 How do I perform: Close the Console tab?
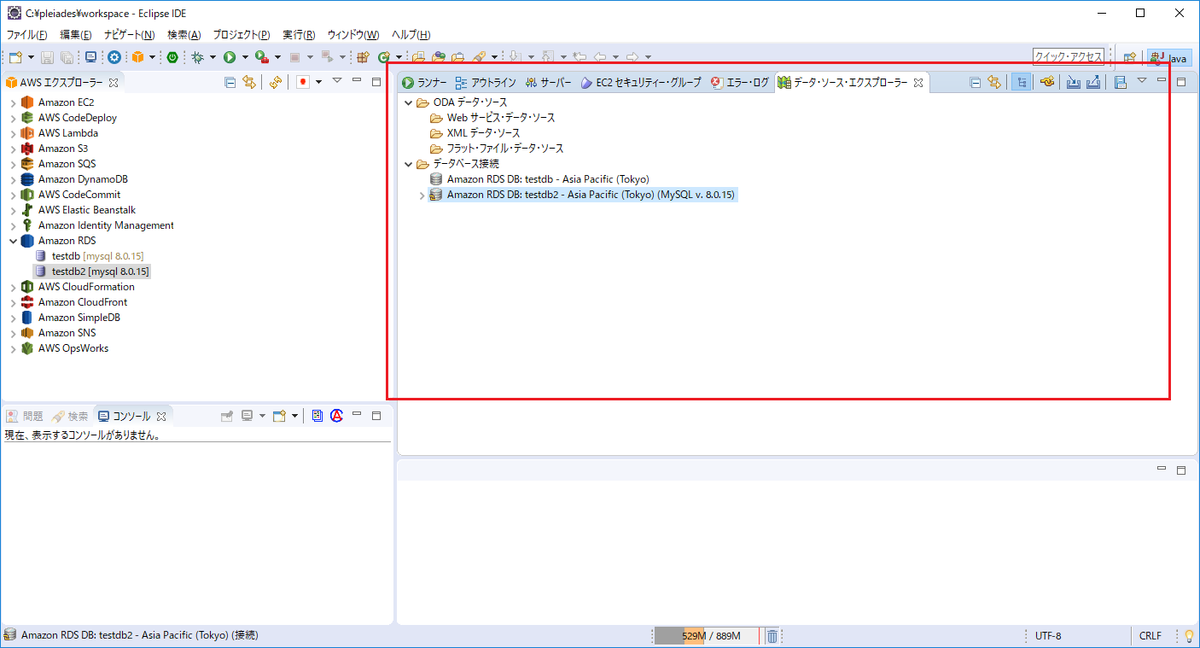(161, 415)
